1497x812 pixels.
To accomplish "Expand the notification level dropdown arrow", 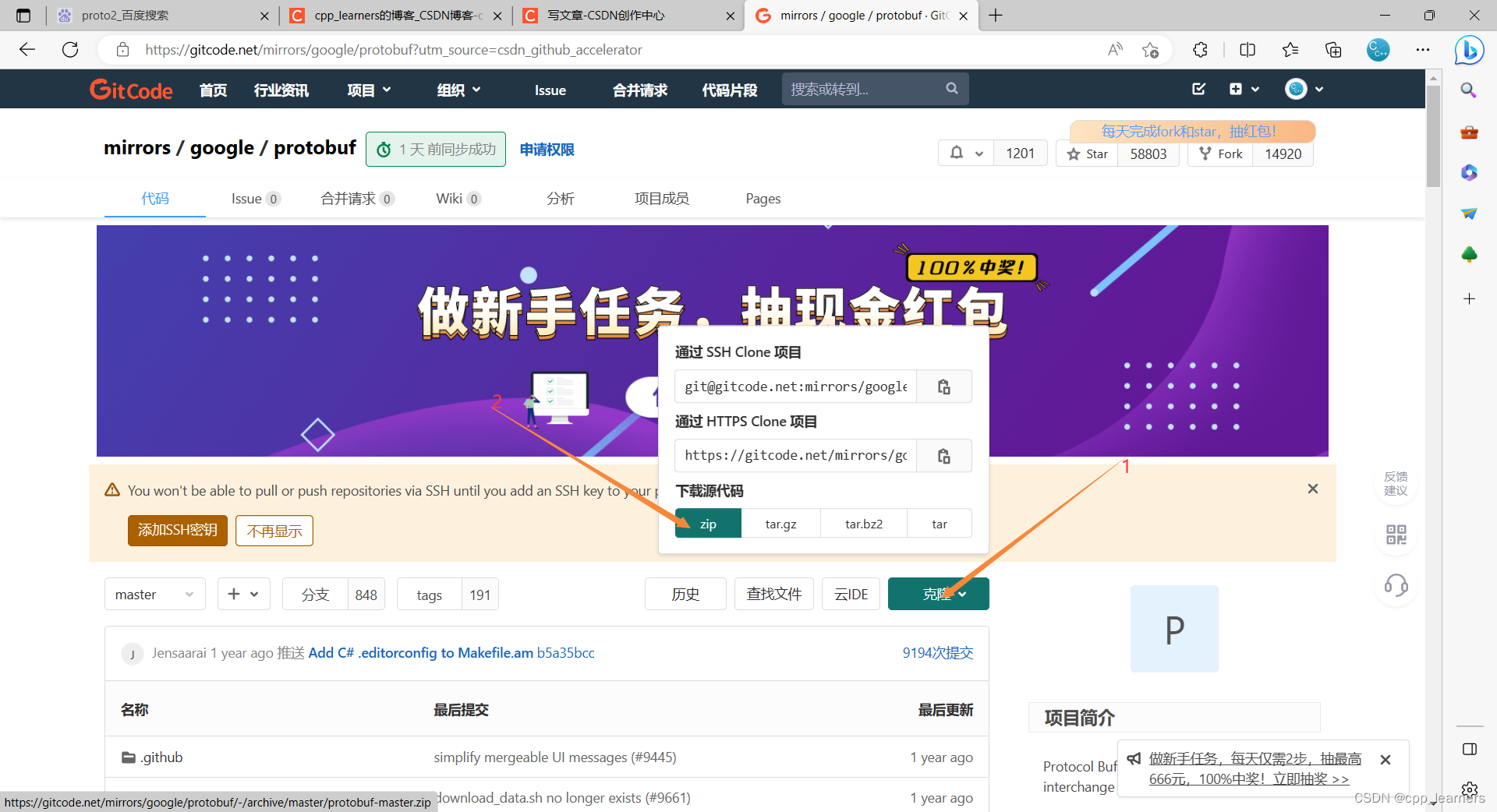I will pyautogui.click(x=979, y=154).
